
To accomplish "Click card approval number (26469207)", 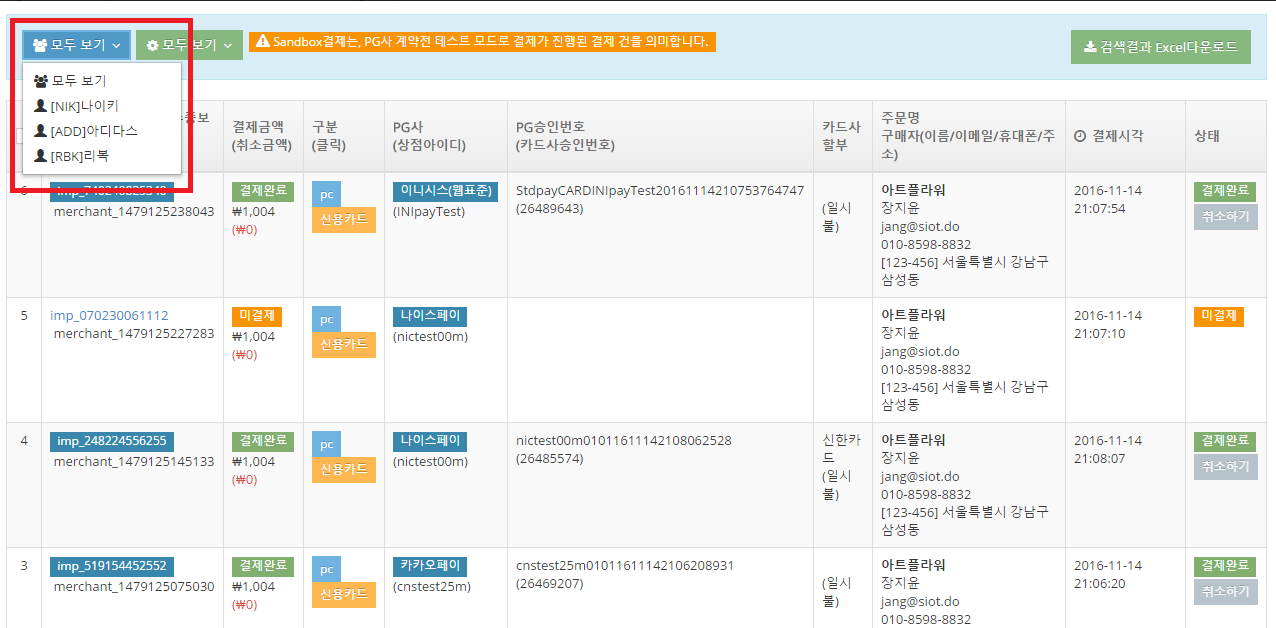I will [550, 584].
